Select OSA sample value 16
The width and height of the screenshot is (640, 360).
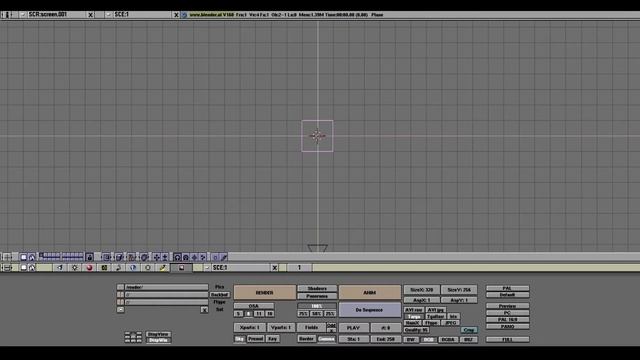269,313
